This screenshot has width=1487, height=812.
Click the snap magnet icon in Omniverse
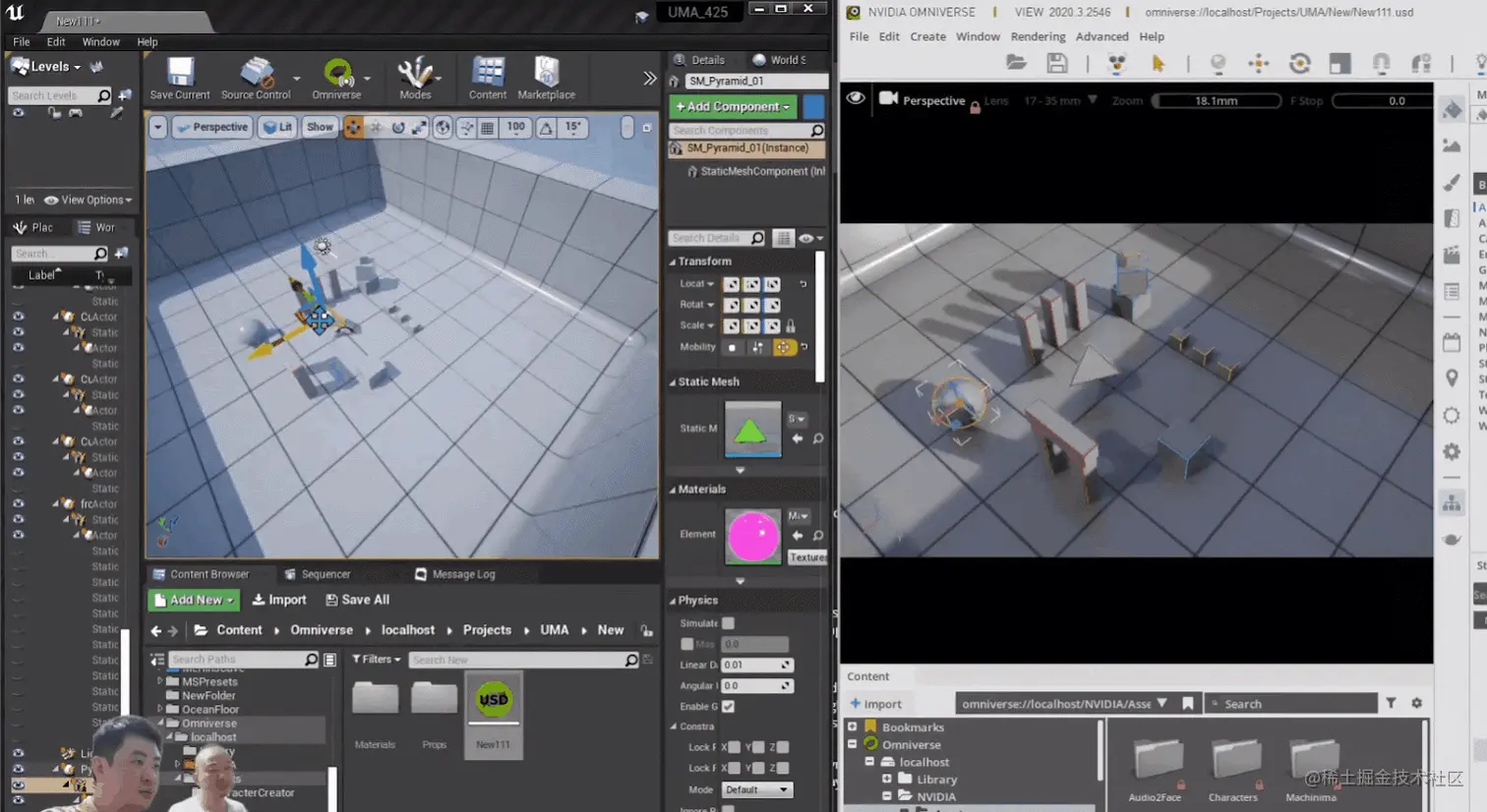tap(1381, 64)
